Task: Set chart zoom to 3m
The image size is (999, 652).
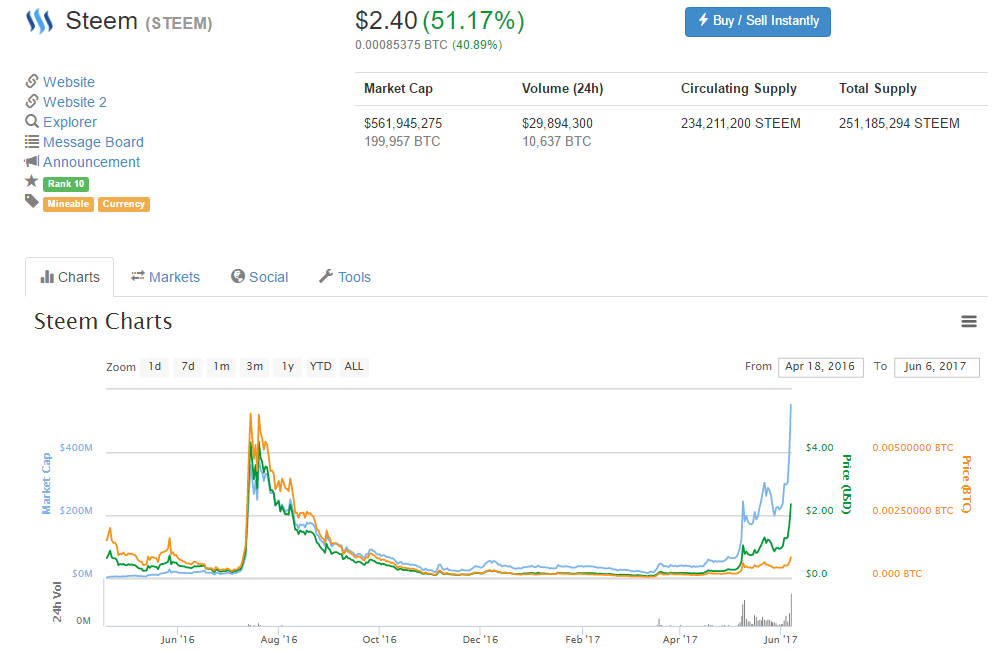Action: point(255,366)
